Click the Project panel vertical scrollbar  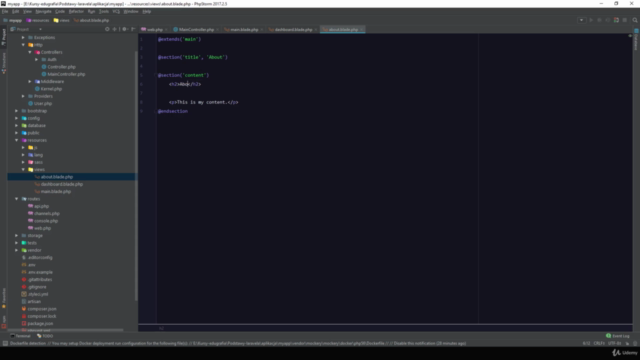point(136,176)
